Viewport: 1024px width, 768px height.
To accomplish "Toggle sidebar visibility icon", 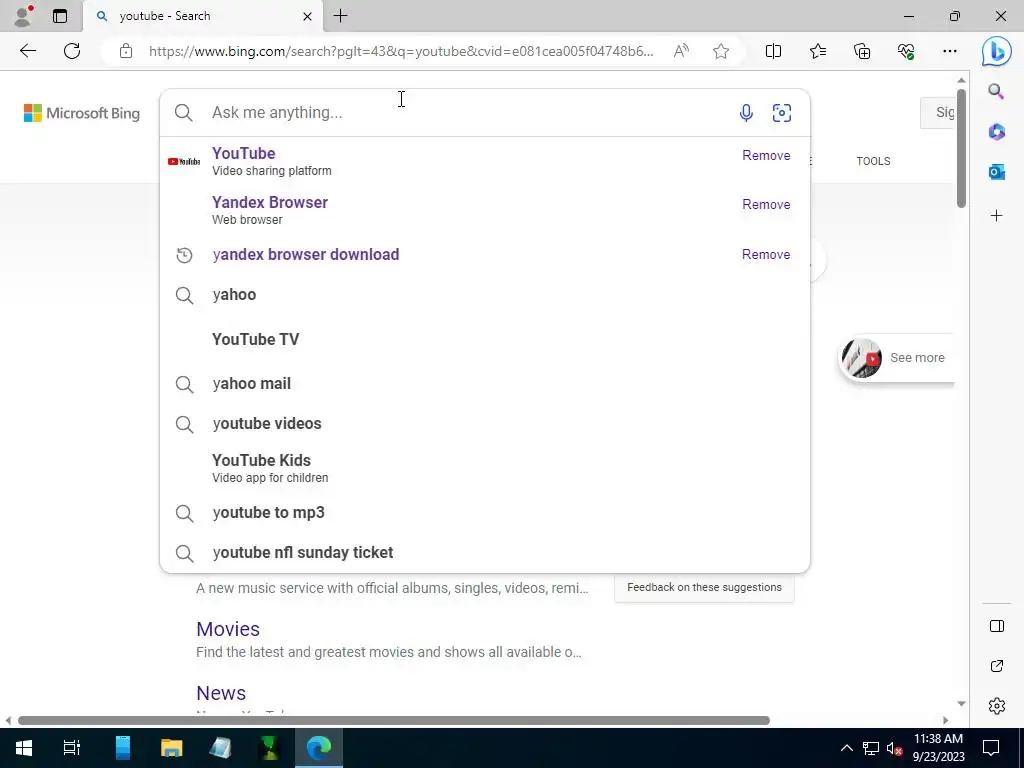I will 997,626.
